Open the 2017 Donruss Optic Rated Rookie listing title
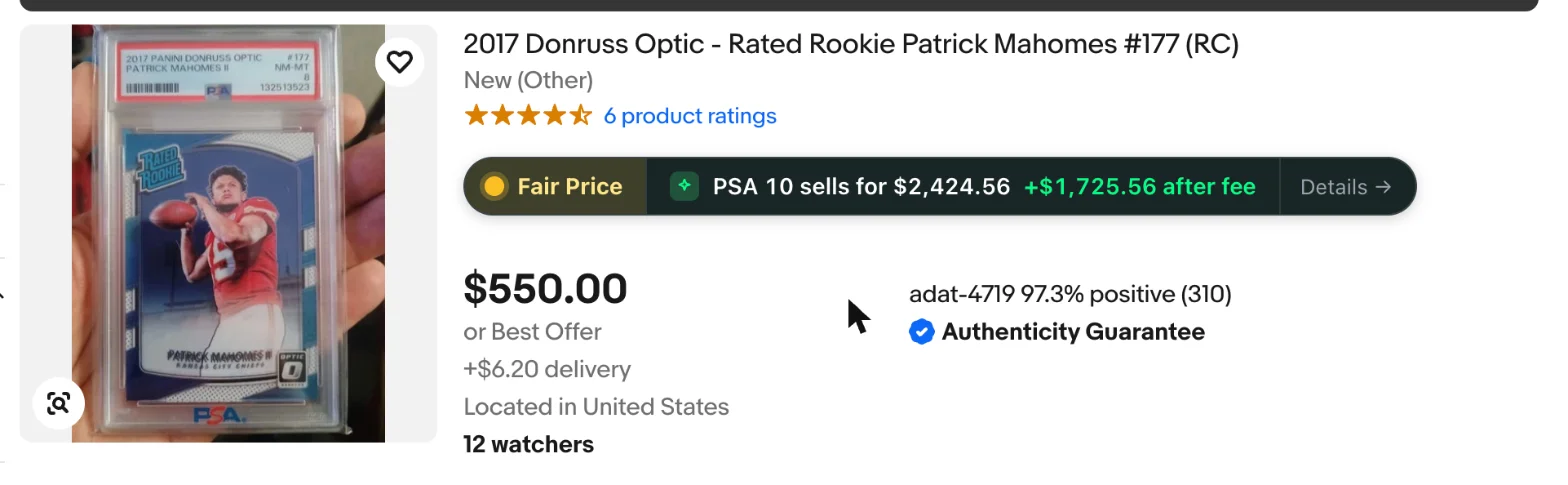Image resolution: width=1568 pixels, height=485 pixels. tap(851, 45)
